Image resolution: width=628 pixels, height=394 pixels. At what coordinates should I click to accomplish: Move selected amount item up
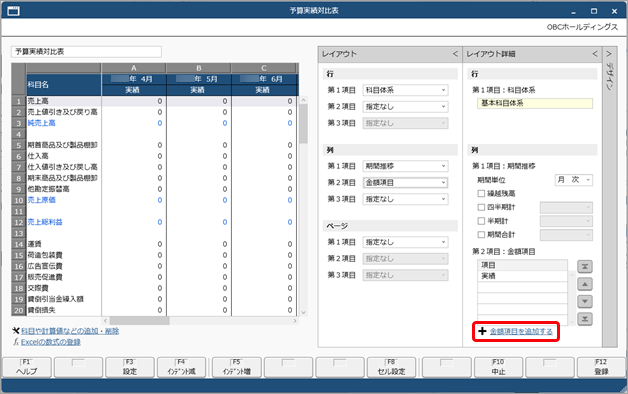pyautogui.click(x=585, y=284)
